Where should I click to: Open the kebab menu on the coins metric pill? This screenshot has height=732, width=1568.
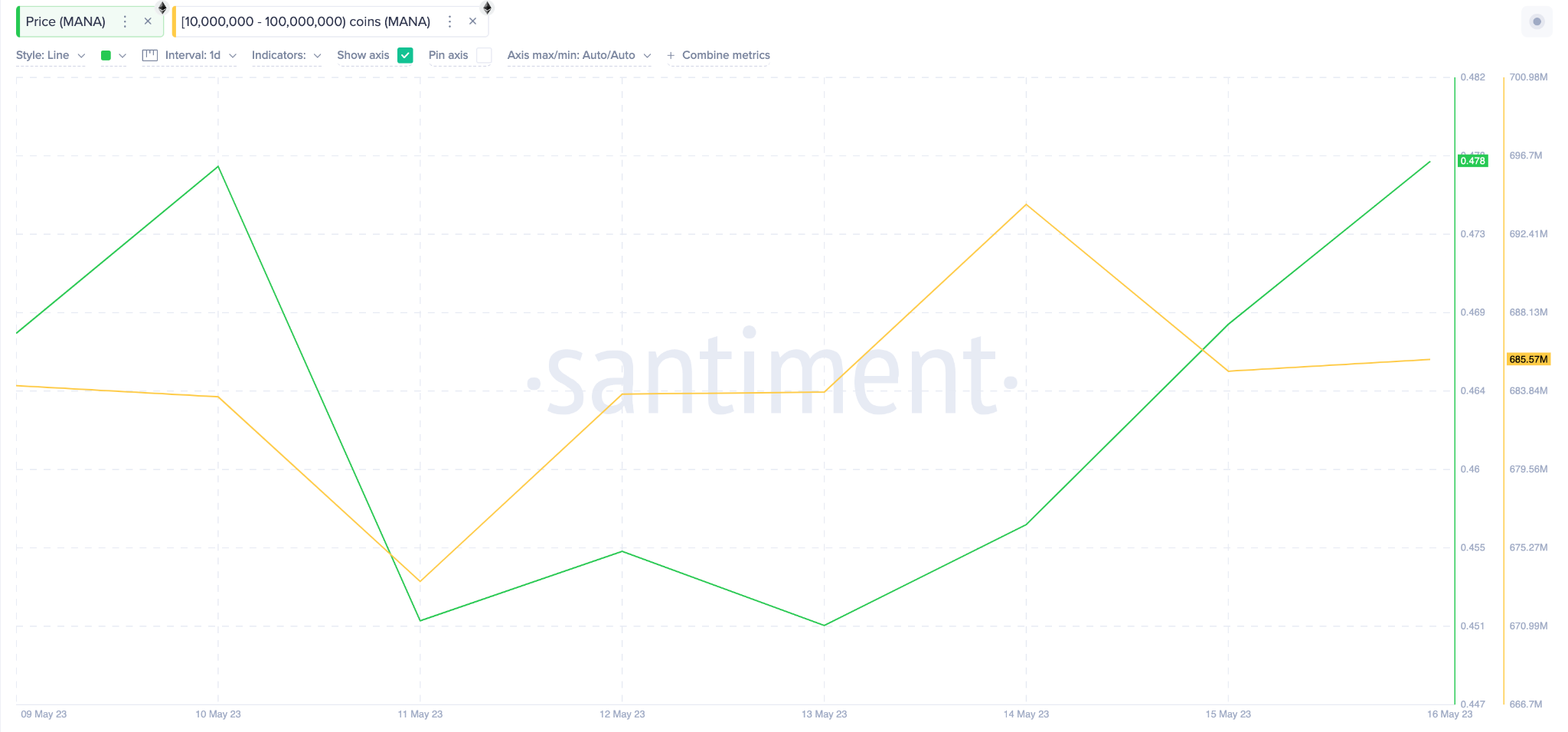click(449, 21)
